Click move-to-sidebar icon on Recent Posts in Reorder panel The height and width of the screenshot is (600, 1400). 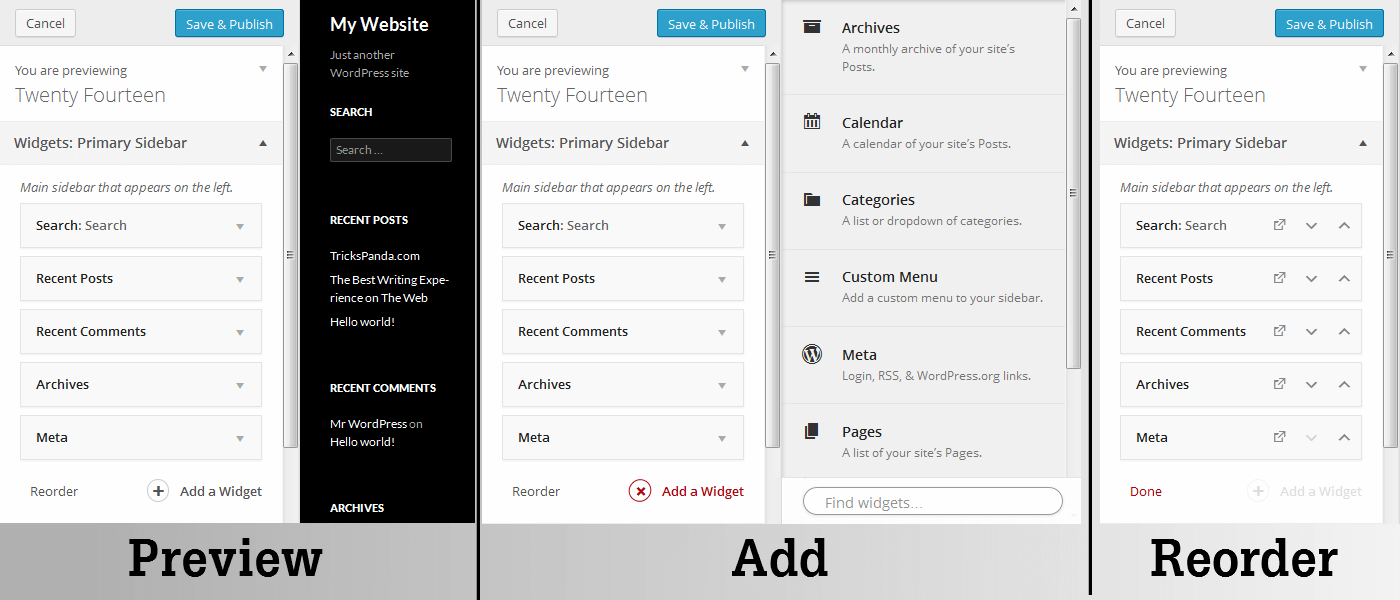click(1279, 278)
